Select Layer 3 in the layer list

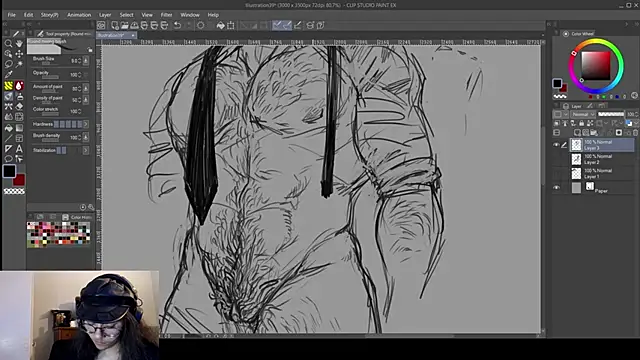pyautogui.click(x=602, y=145)
